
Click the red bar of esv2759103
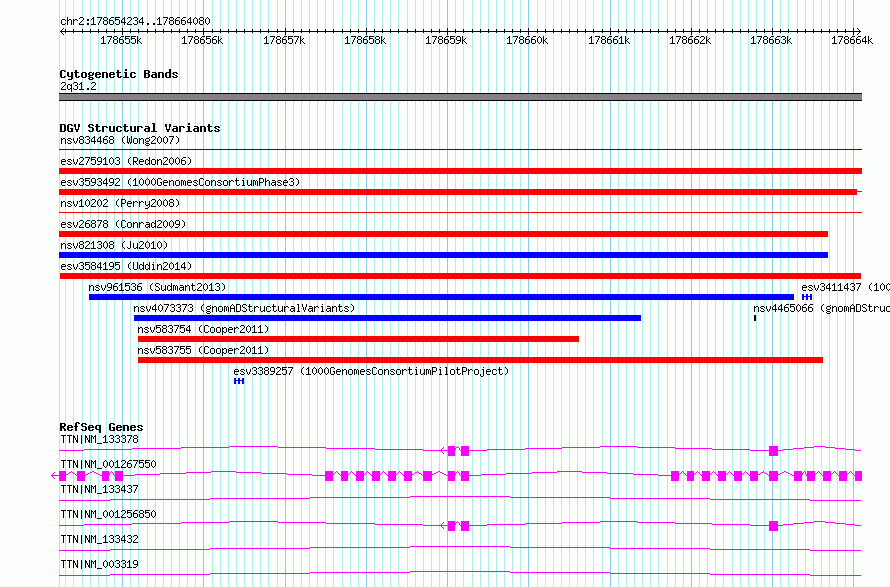[x=460, y=171]
